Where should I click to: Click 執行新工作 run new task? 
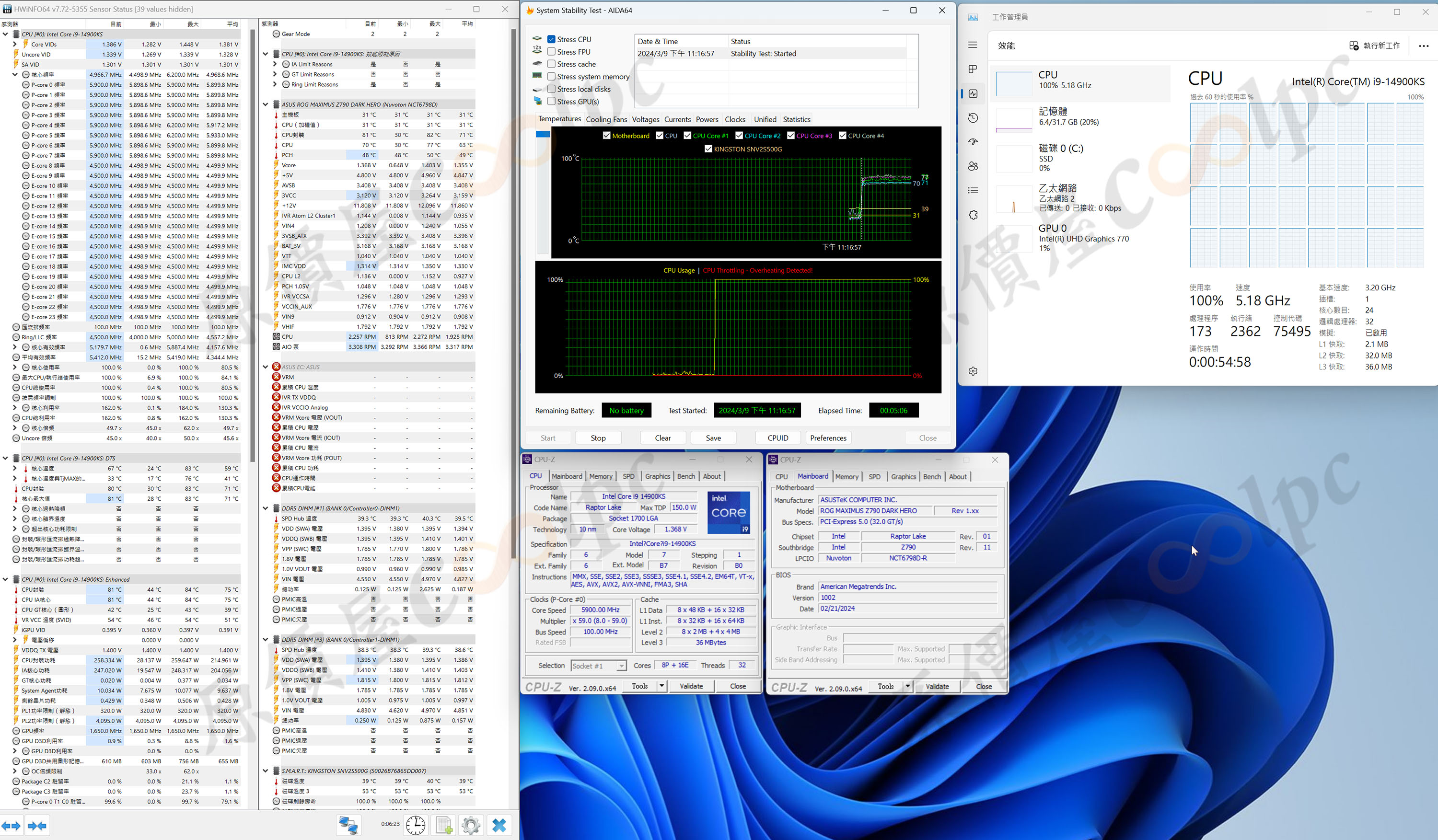(1374, 46)
